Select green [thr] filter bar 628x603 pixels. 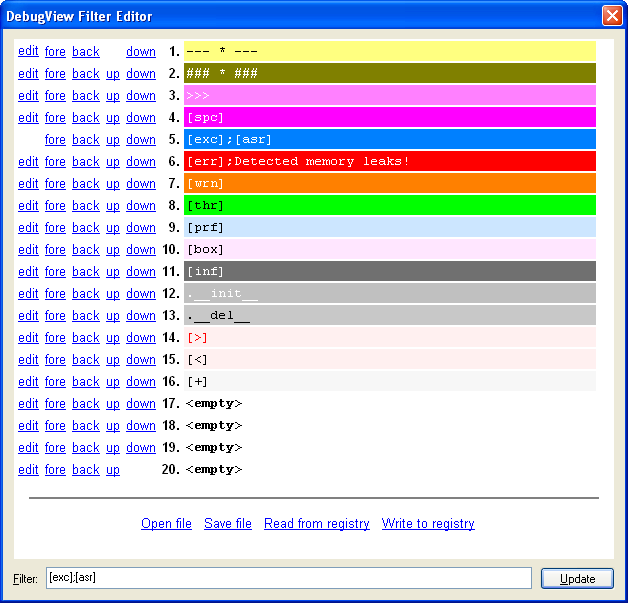[x=390, y=205]
